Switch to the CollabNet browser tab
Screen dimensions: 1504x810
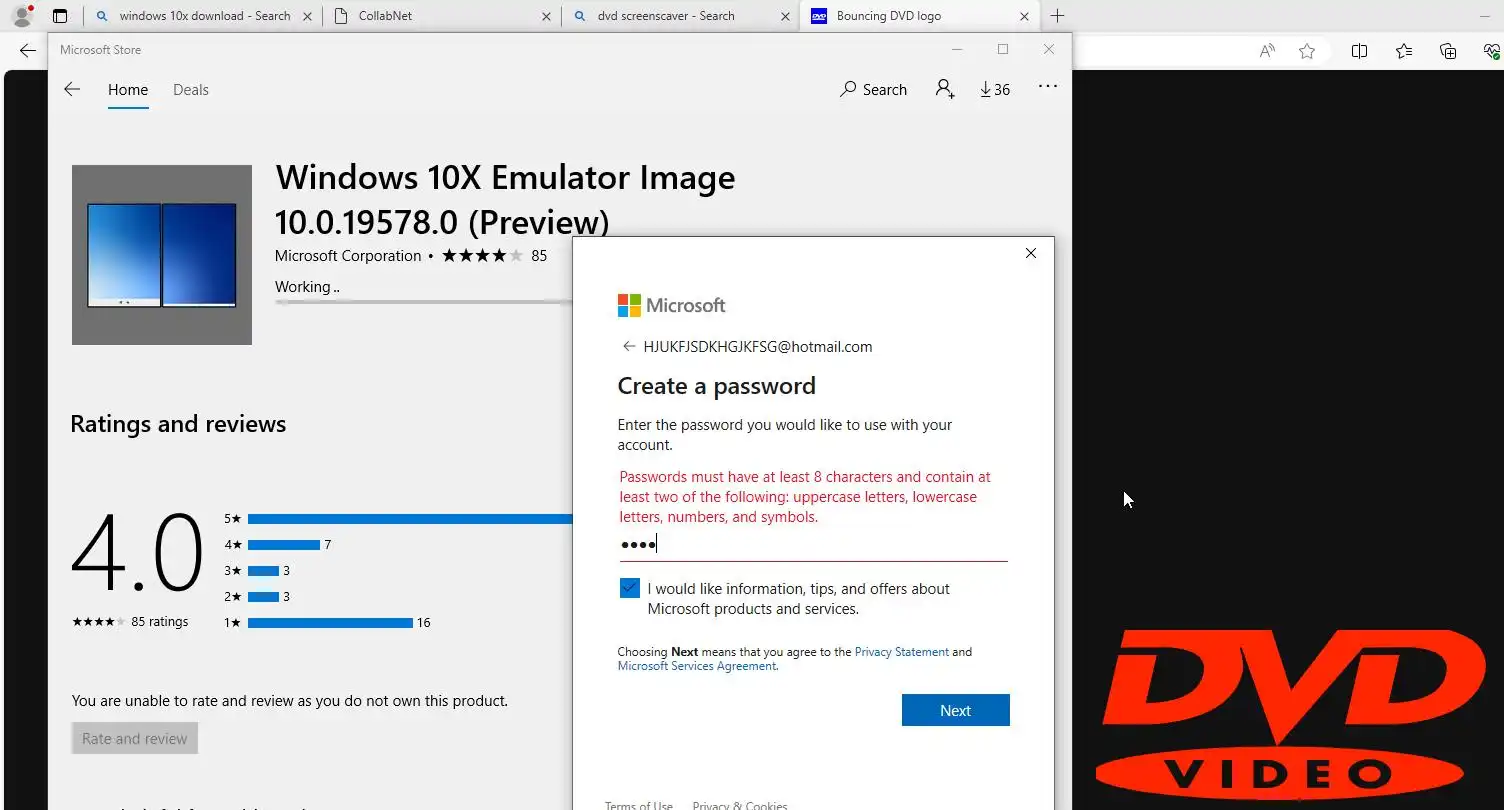[x=442, y=16]
